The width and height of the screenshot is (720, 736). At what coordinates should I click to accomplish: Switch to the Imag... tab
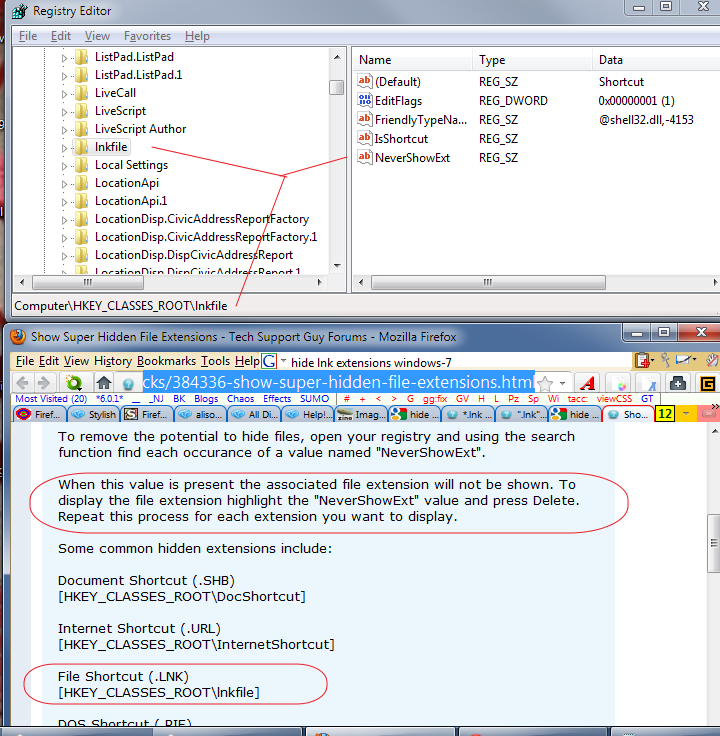click(x=361, y=414)
